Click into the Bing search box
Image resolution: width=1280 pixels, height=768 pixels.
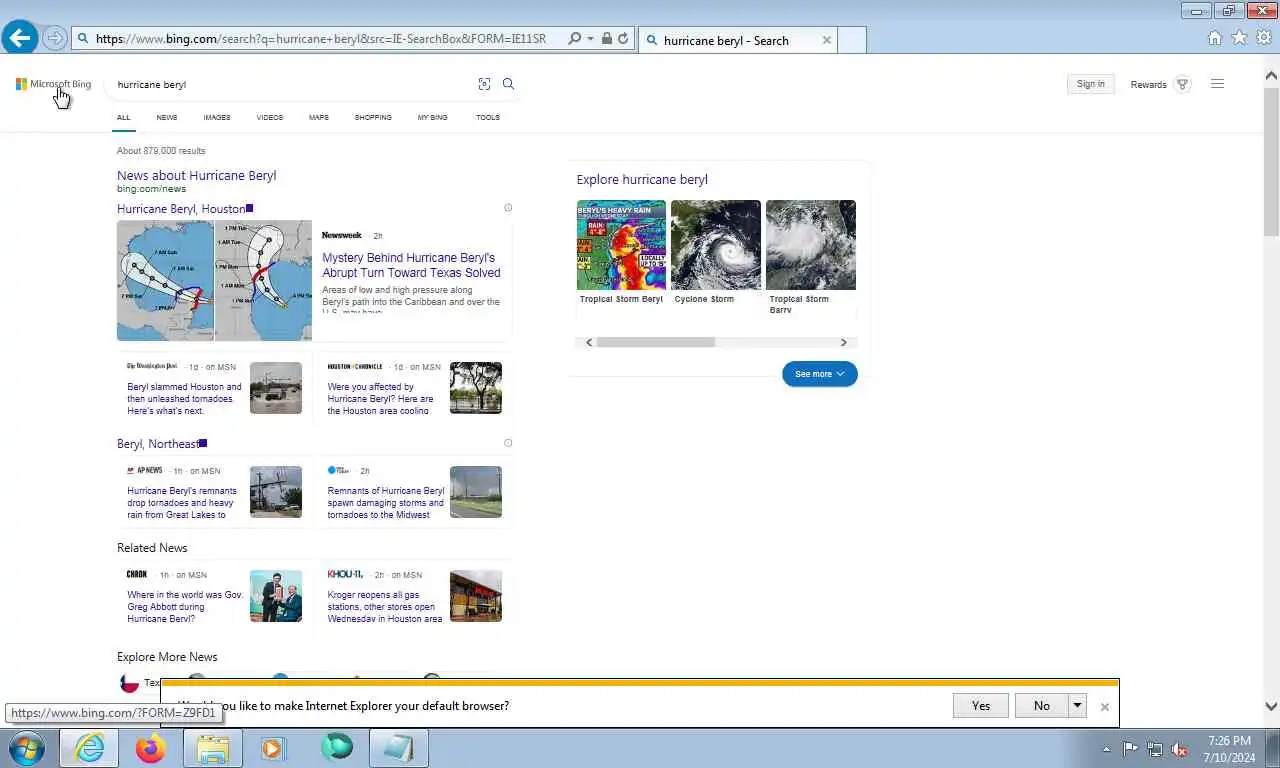click(x=295, y=84)
